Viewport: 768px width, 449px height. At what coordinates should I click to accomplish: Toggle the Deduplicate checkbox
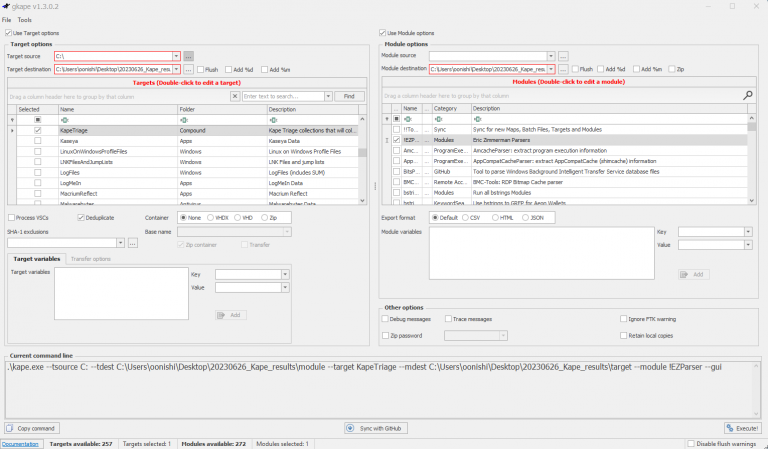(x=78, y=217)
